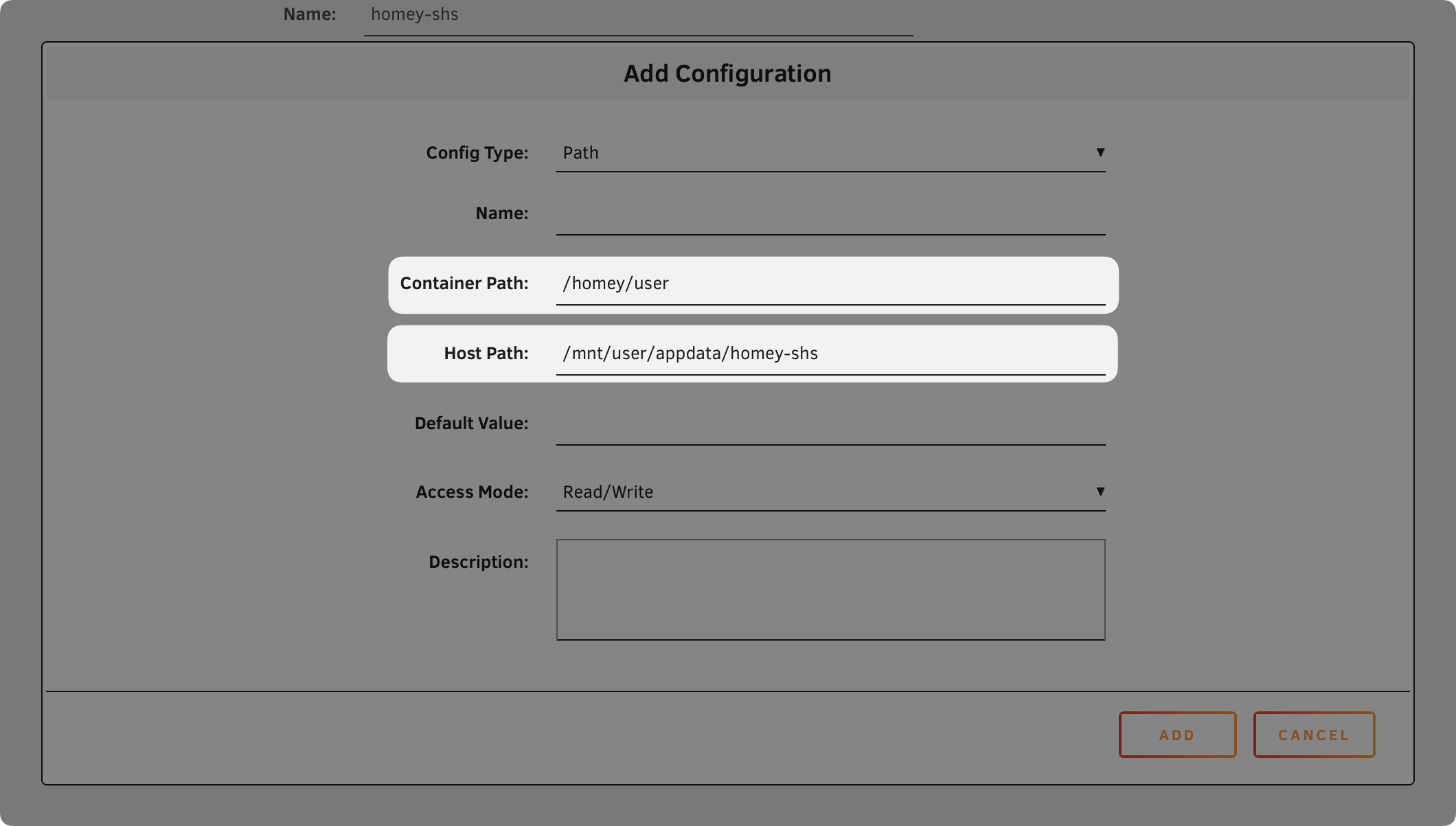Click the Config Type label
This screenshot has width=1456, height=826.
[477, 152]
